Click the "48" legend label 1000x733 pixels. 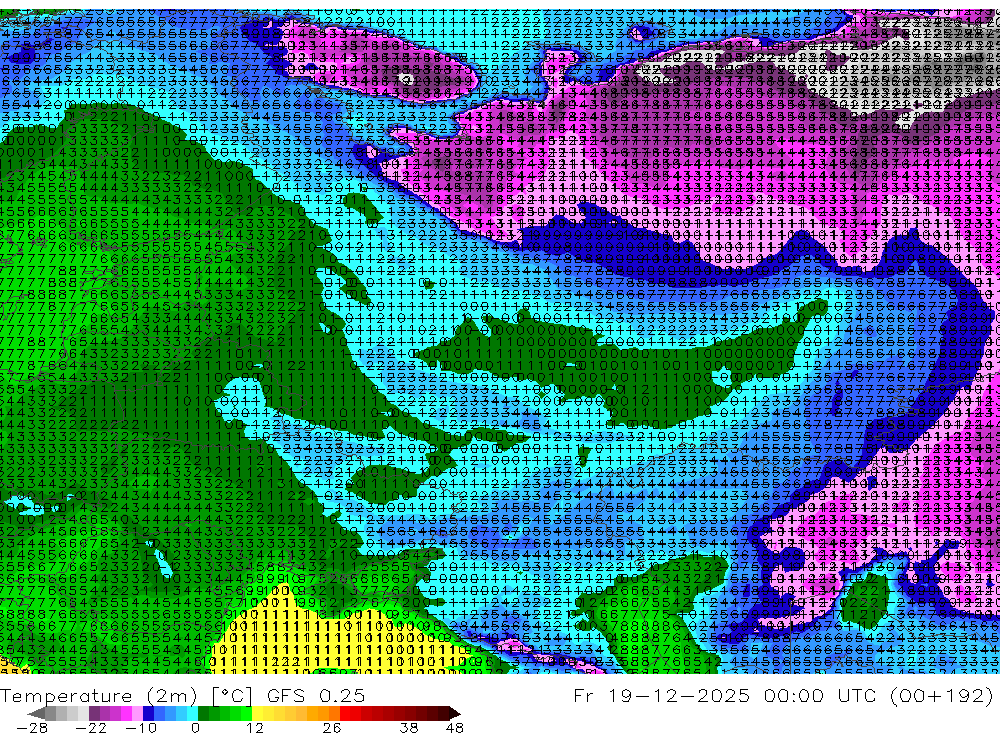(454, 727)
